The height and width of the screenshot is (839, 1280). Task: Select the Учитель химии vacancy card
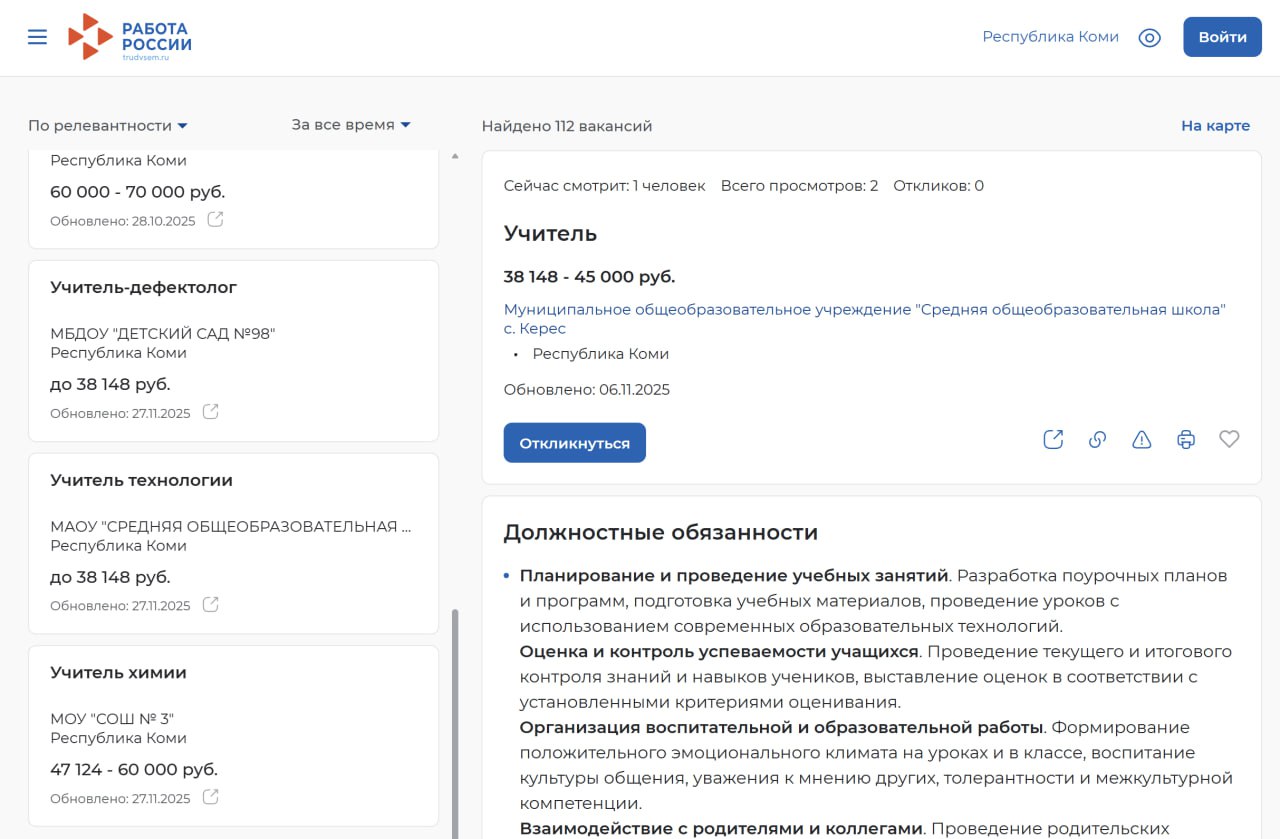233,735
